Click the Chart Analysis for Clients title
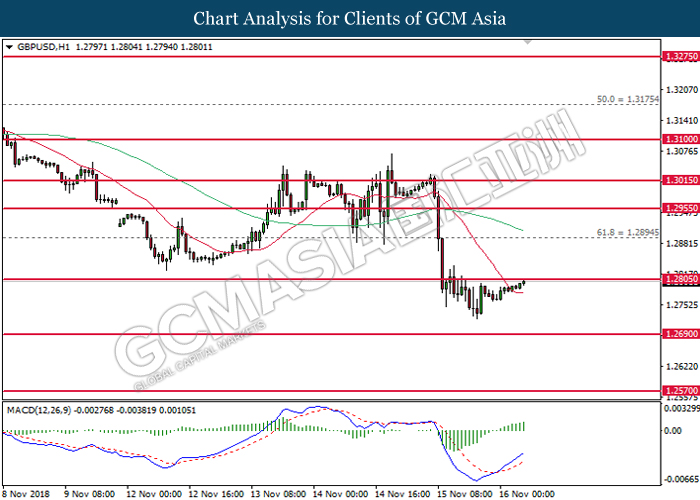Viewport: 700px width, 500px height. pos(350,19)
